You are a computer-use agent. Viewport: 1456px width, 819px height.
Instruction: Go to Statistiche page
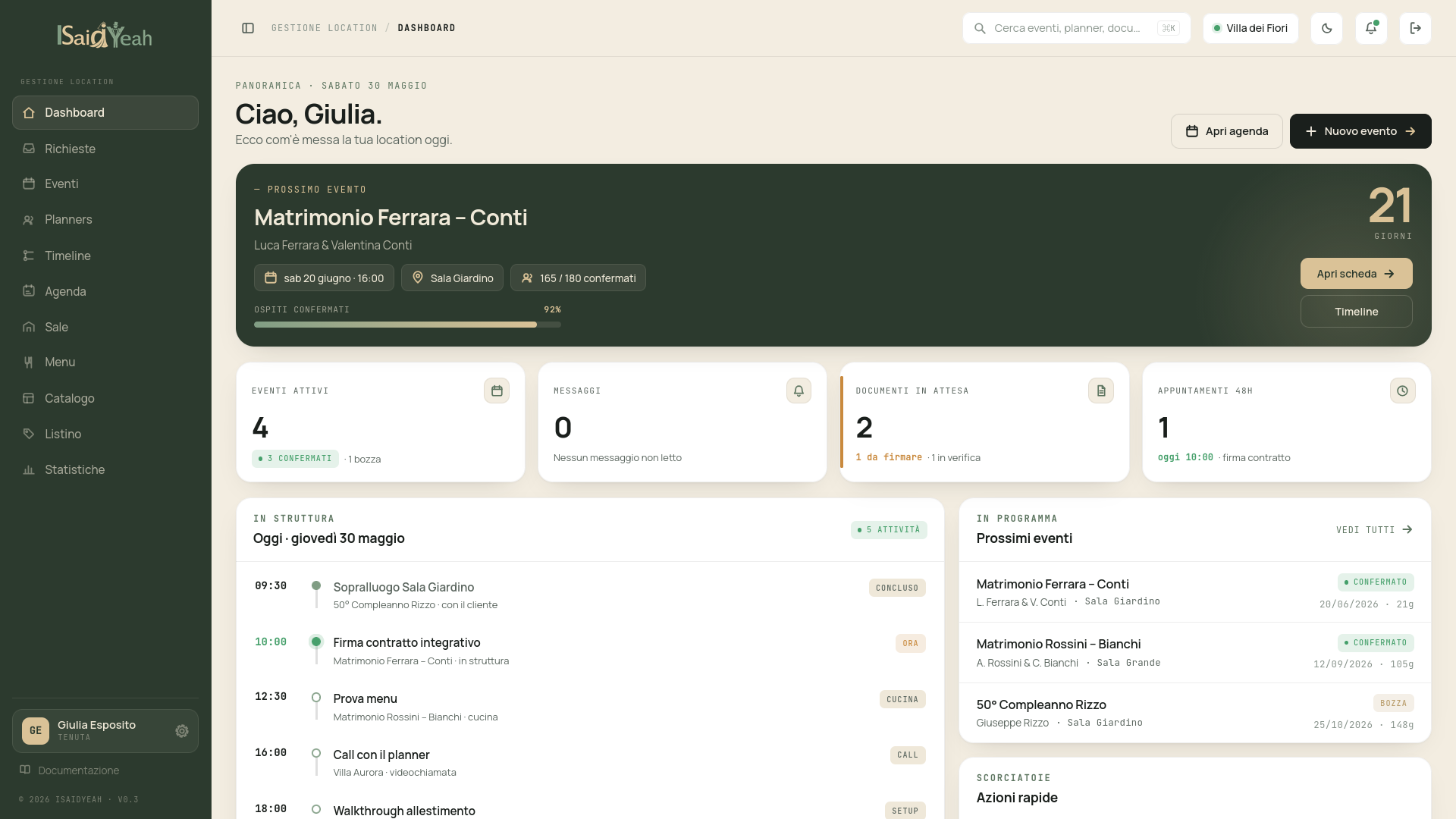105,469
